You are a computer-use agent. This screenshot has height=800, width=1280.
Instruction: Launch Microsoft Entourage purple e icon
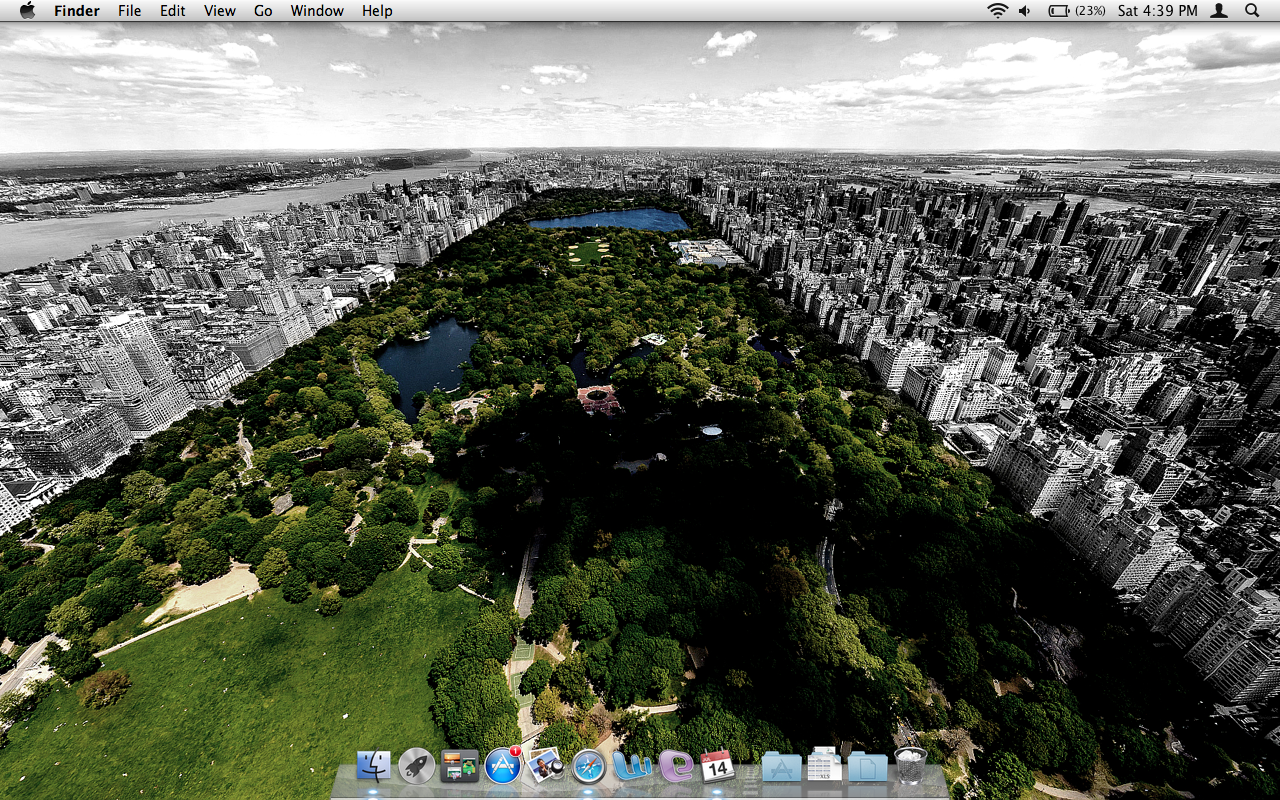676,766
